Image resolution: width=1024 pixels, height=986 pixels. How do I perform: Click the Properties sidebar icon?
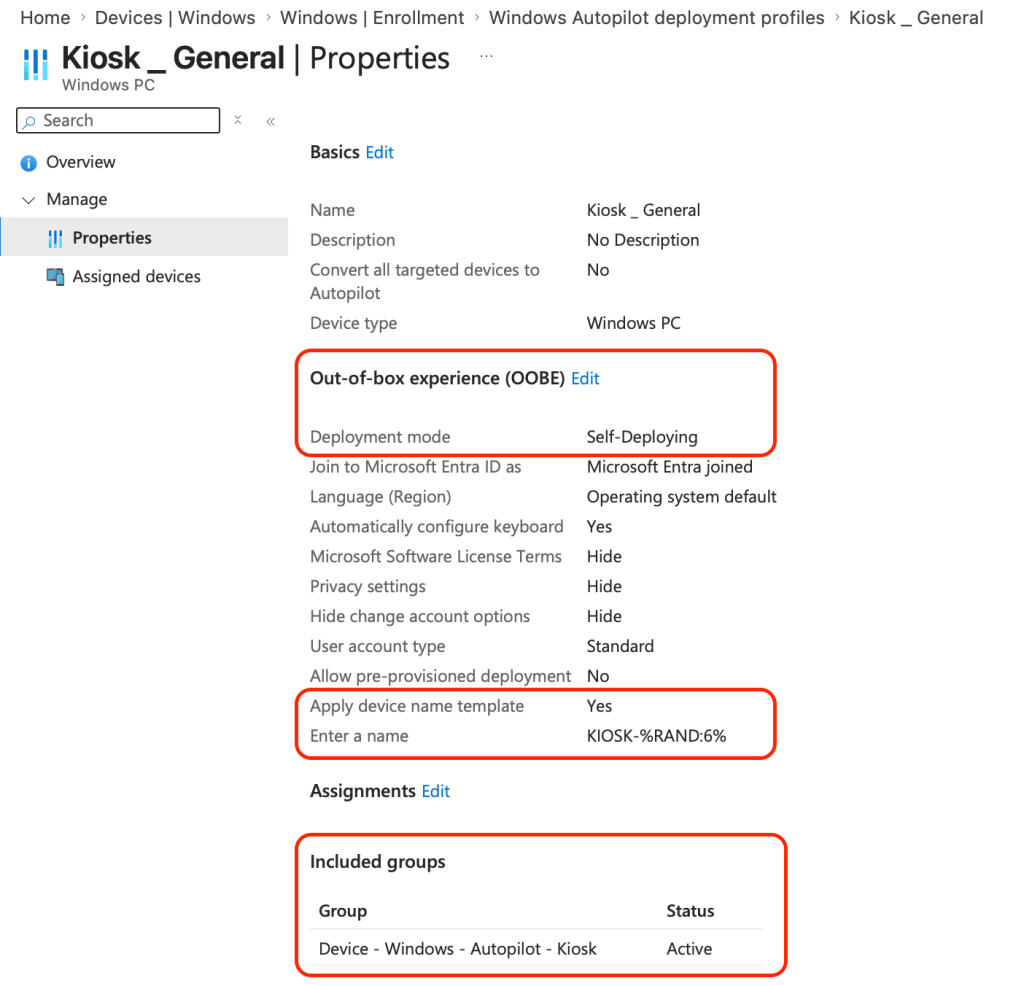pos(55,238)
